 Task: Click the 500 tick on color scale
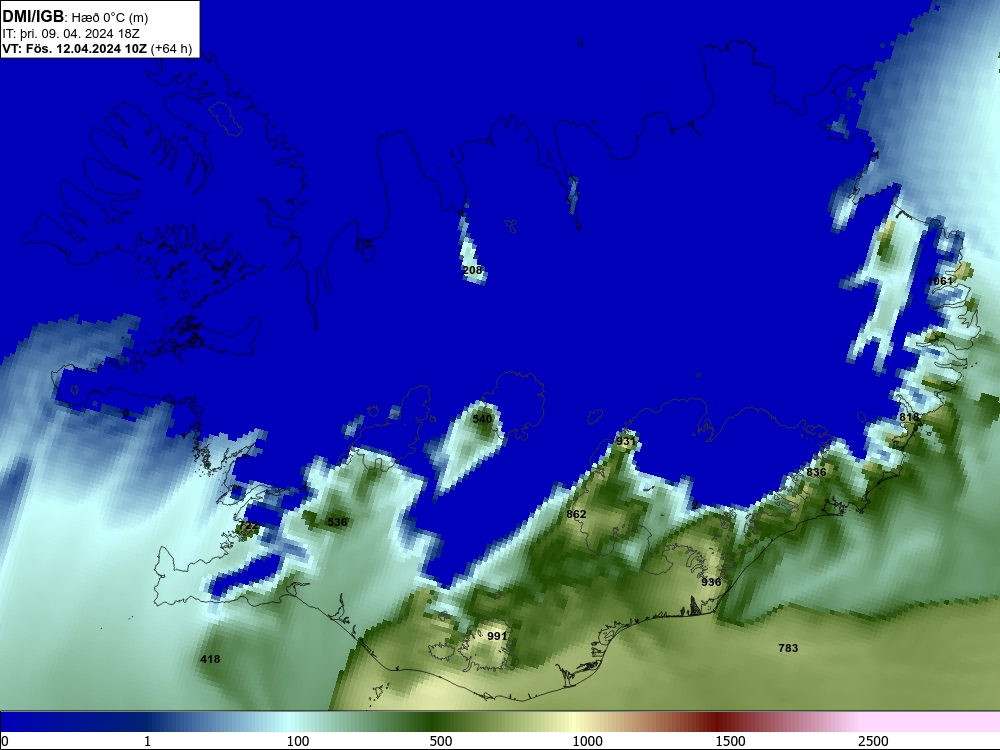(x=441, y=741)
